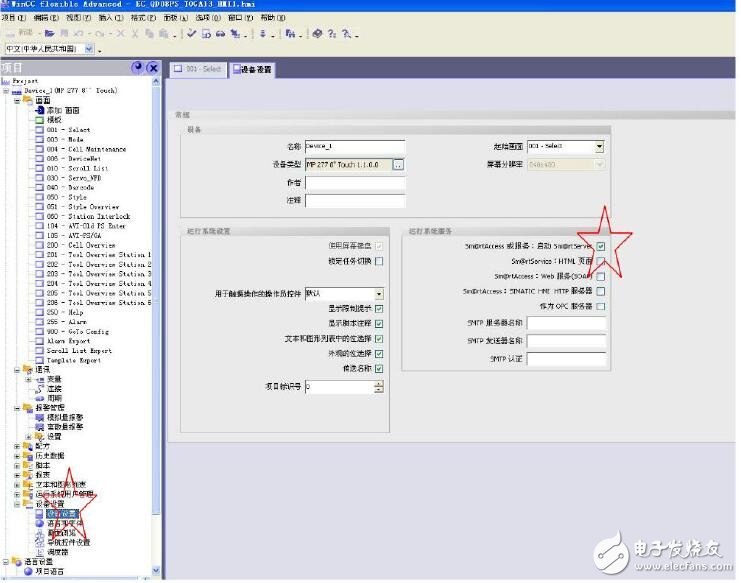Collapse the Device_1 tree node

tap(5, 91)
